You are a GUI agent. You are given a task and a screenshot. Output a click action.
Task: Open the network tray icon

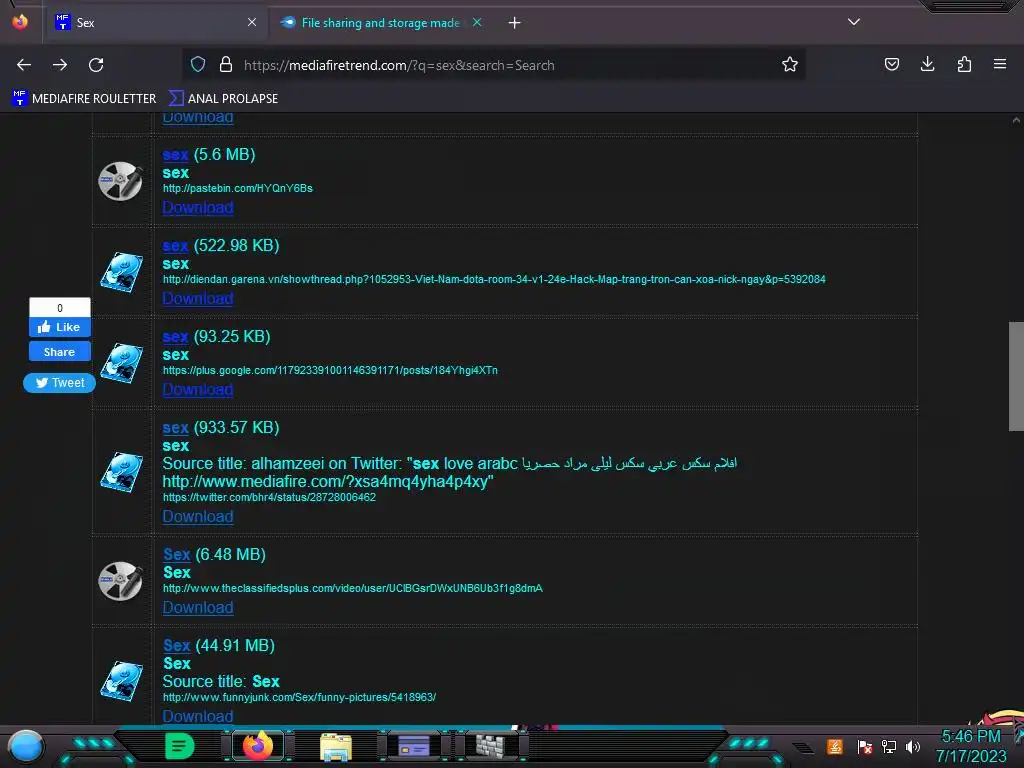coord(889,746)
